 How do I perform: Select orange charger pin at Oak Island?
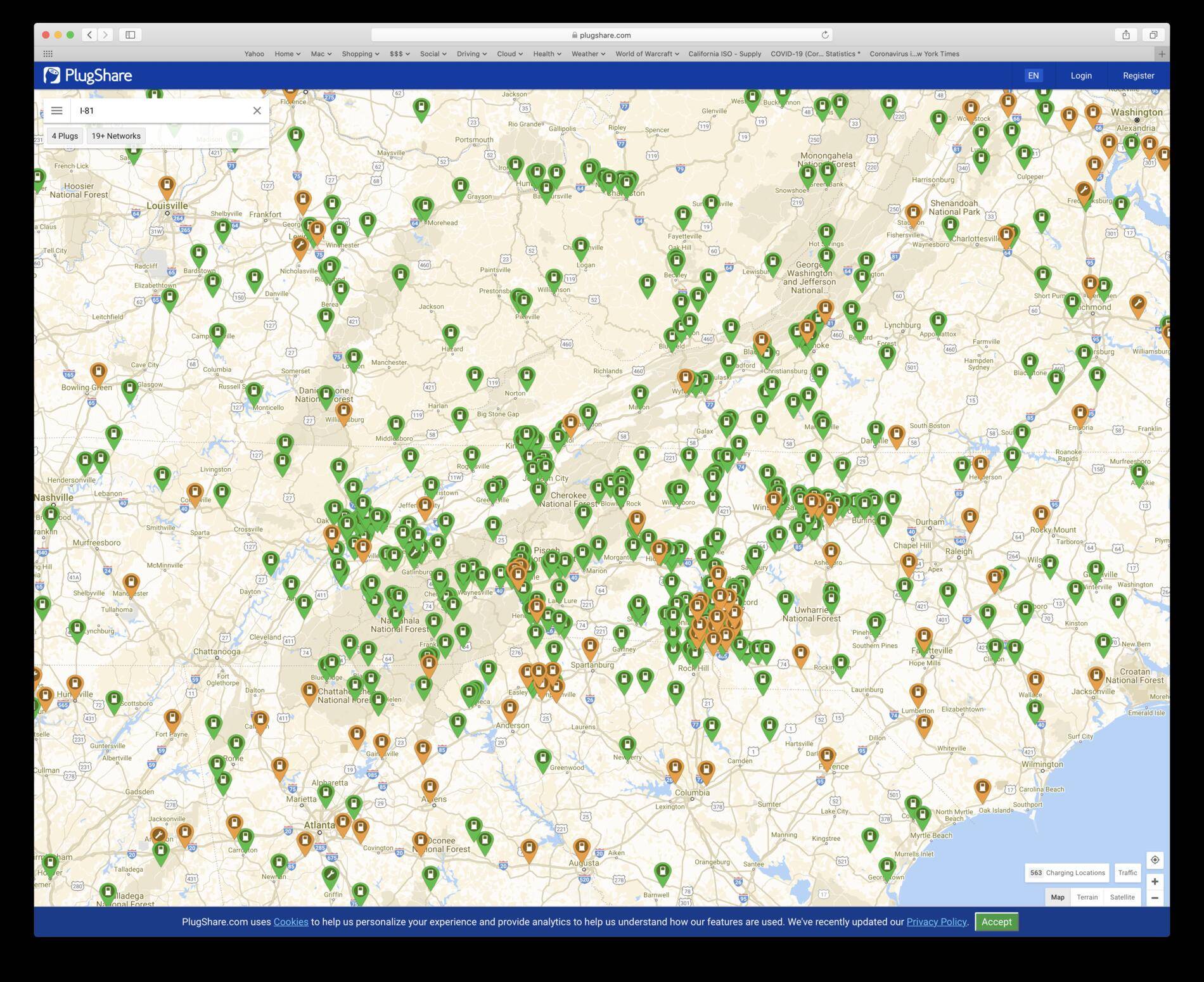pos(982,789)
